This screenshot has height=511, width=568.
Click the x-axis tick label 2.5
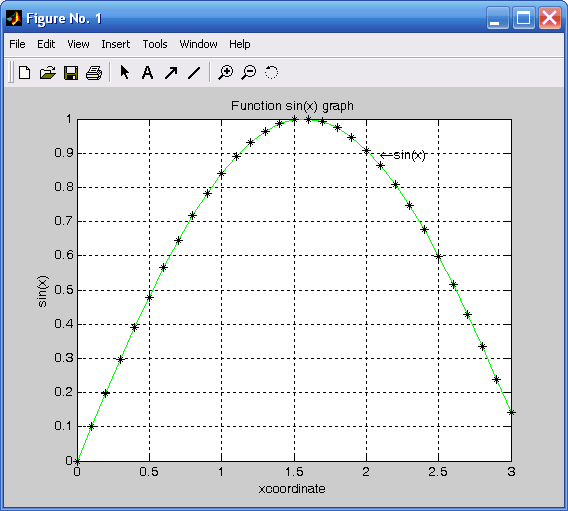pos(438,472)
